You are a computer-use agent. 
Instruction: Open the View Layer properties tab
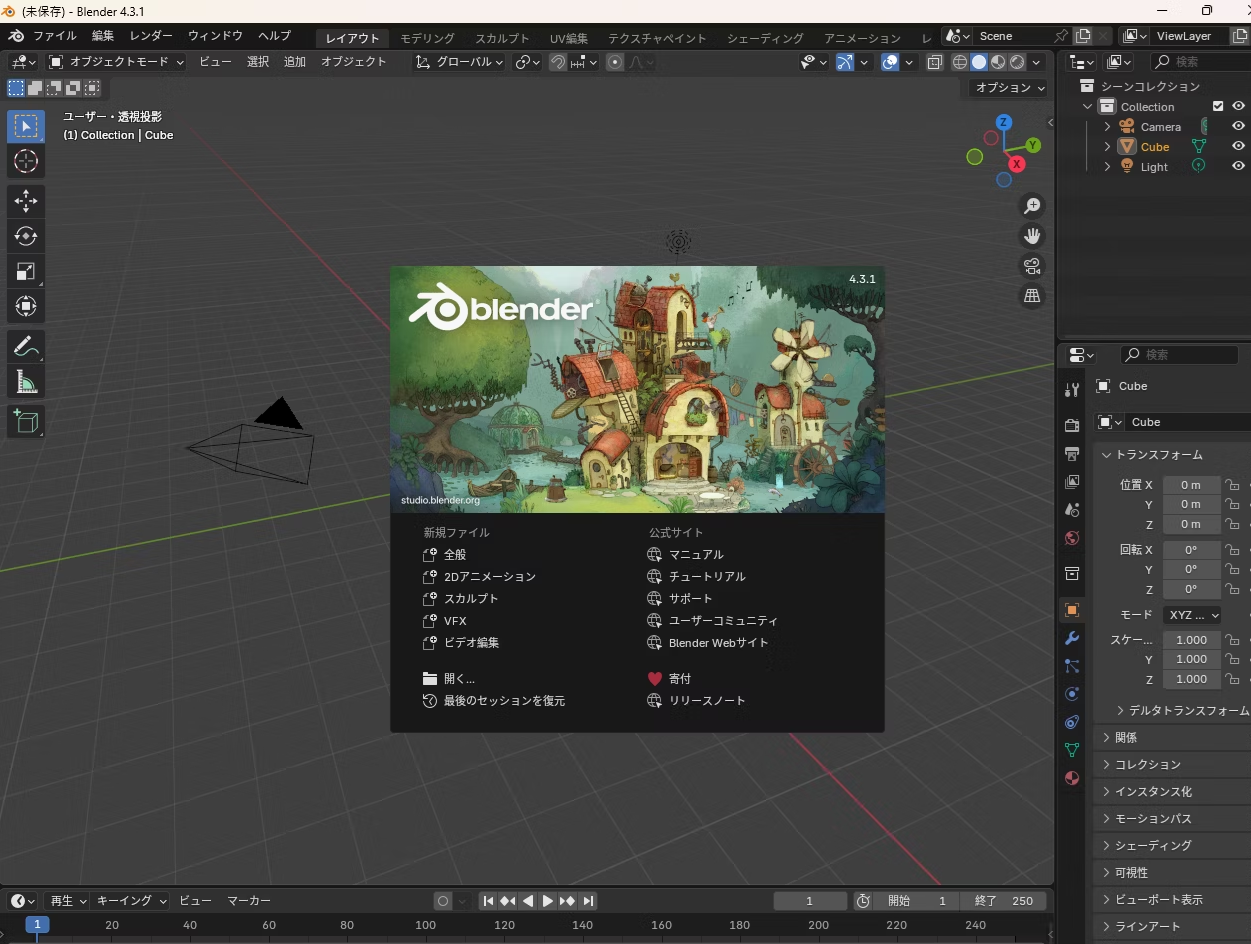click(1072, 482)
